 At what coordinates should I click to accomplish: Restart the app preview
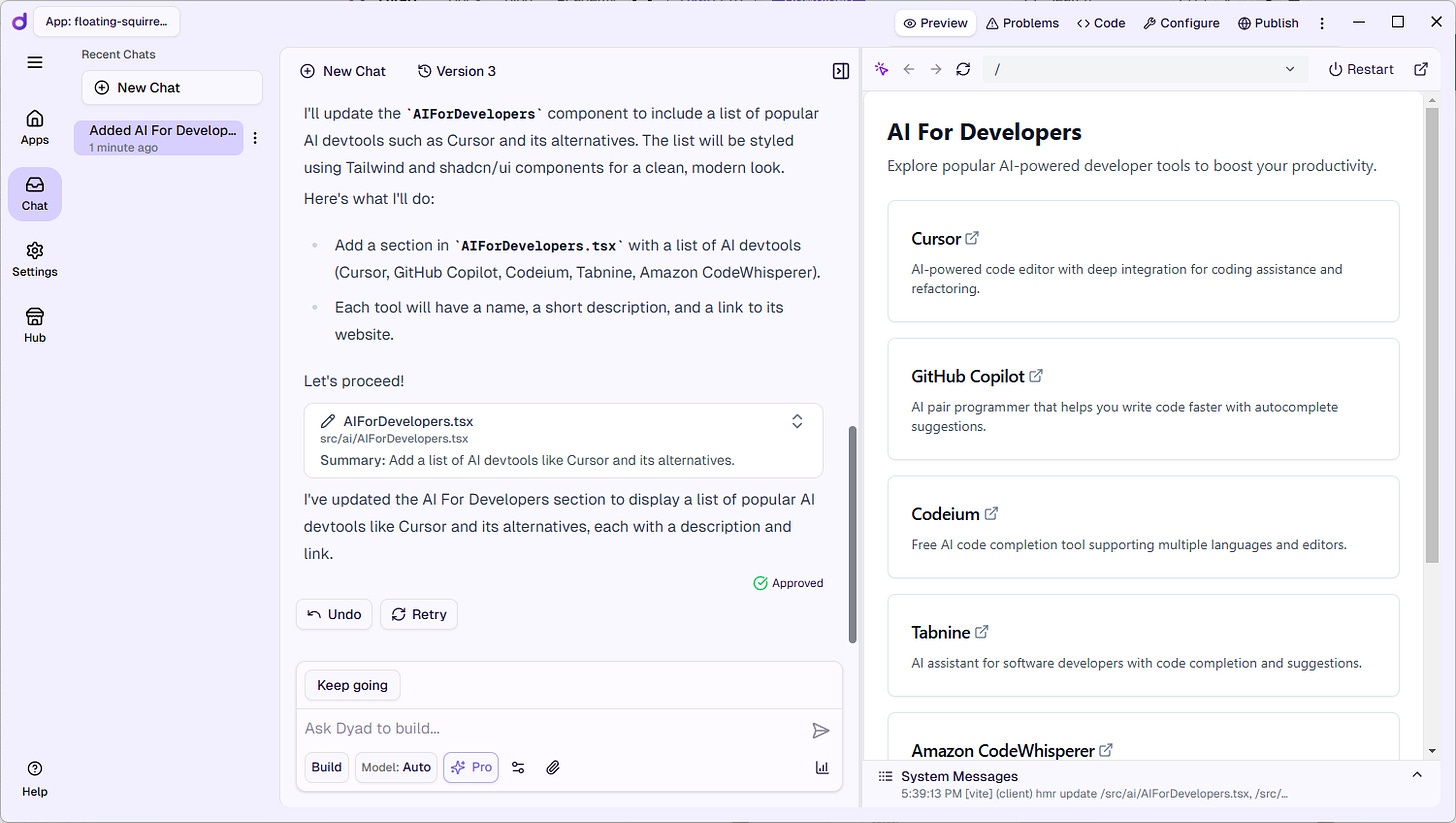coord(1360,69)
